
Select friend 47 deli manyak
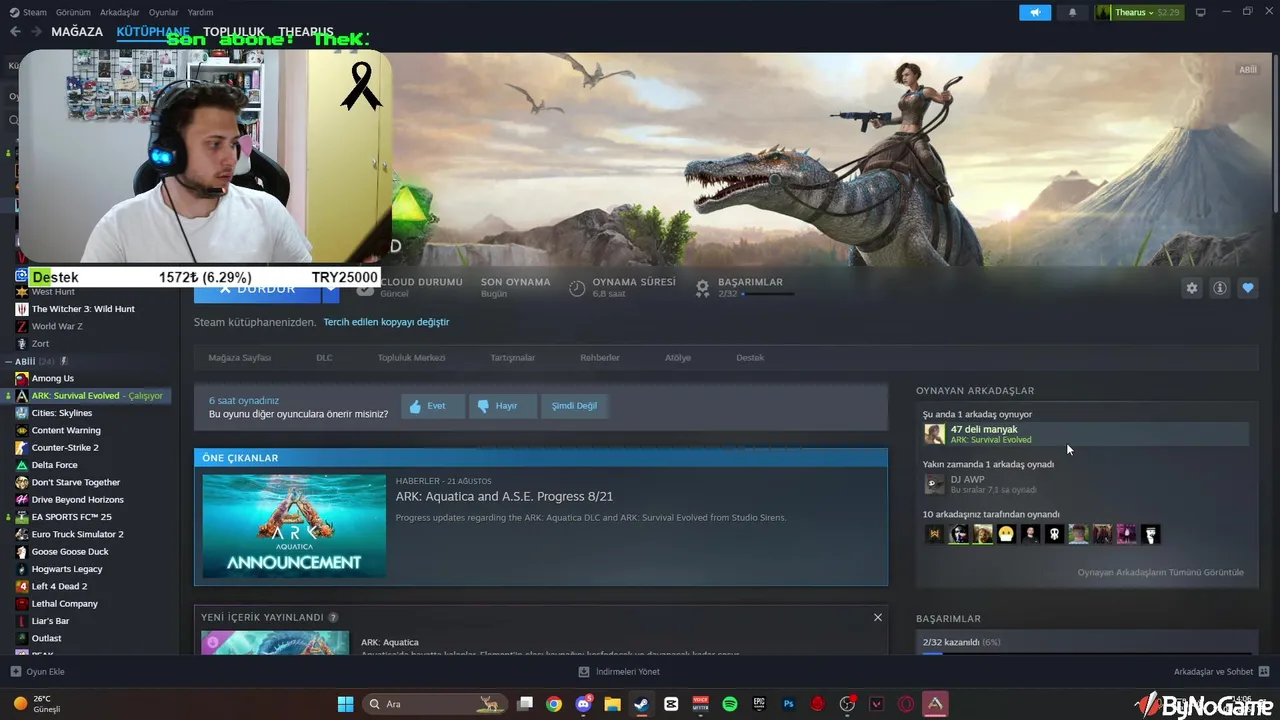[x=1086, y=434]
